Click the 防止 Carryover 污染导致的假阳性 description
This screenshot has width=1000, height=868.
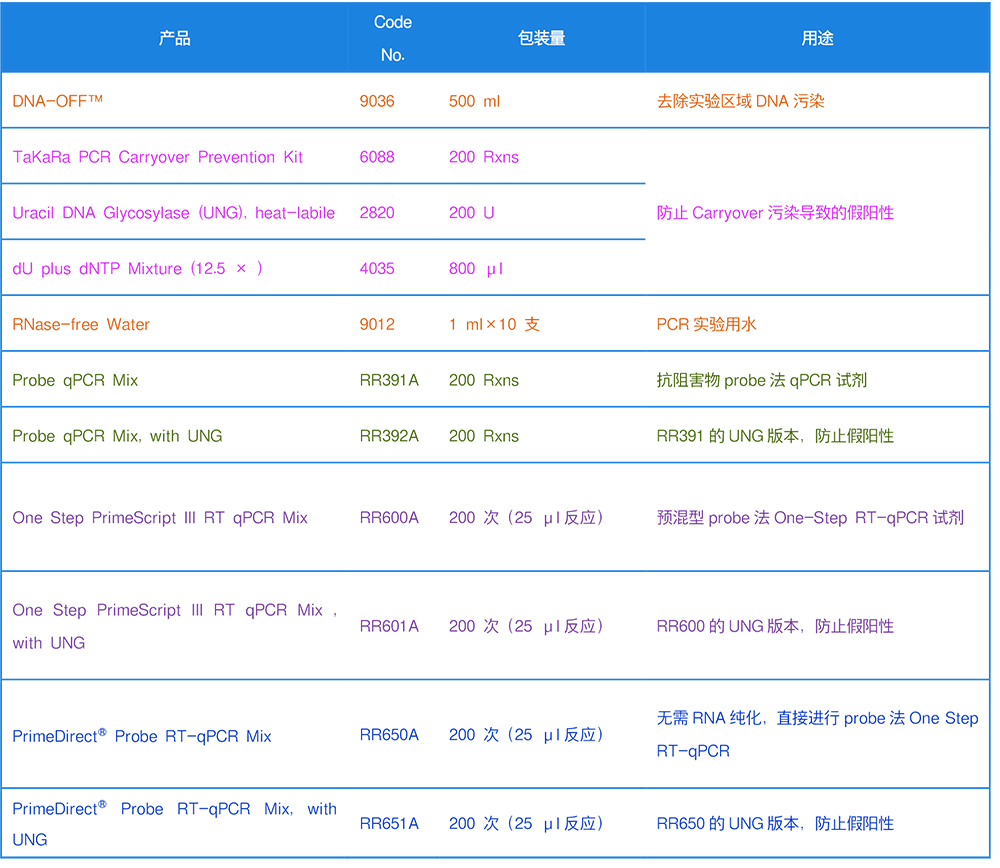[x=776, y=212]
